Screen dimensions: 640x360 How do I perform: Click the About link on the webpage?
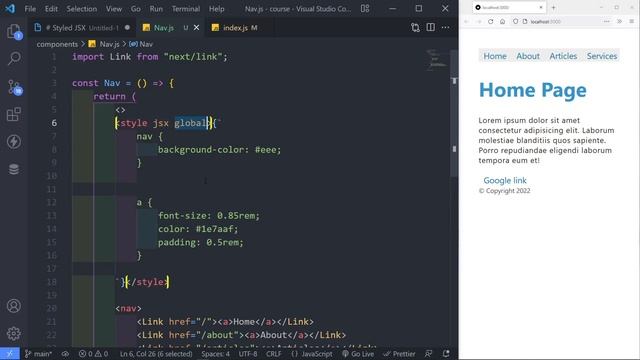click(x=528, y=56)
